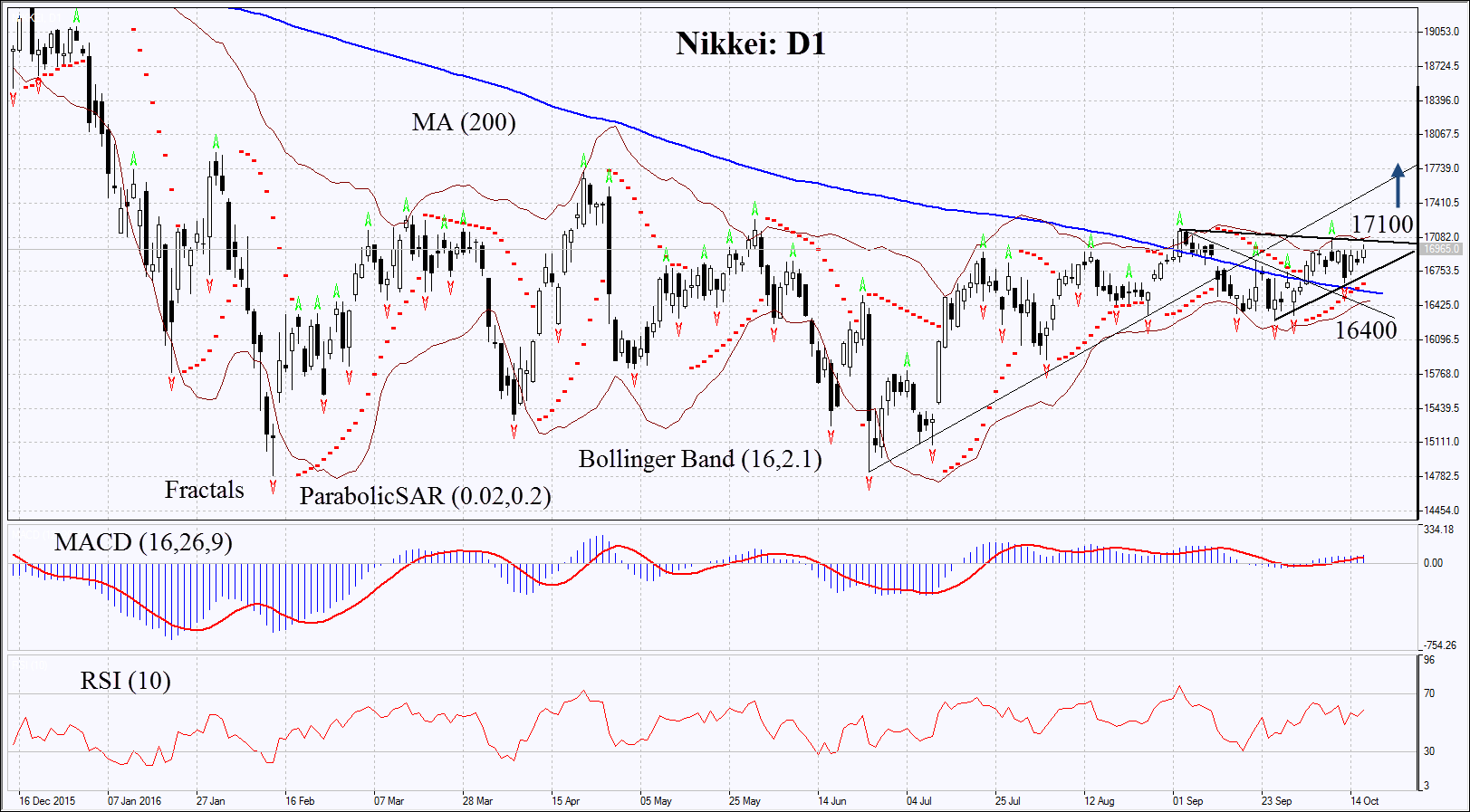Screen dimensions: 1470x812
Task: Click the MACD -754.26 scale value
Action: click(x=1440, y=645)
